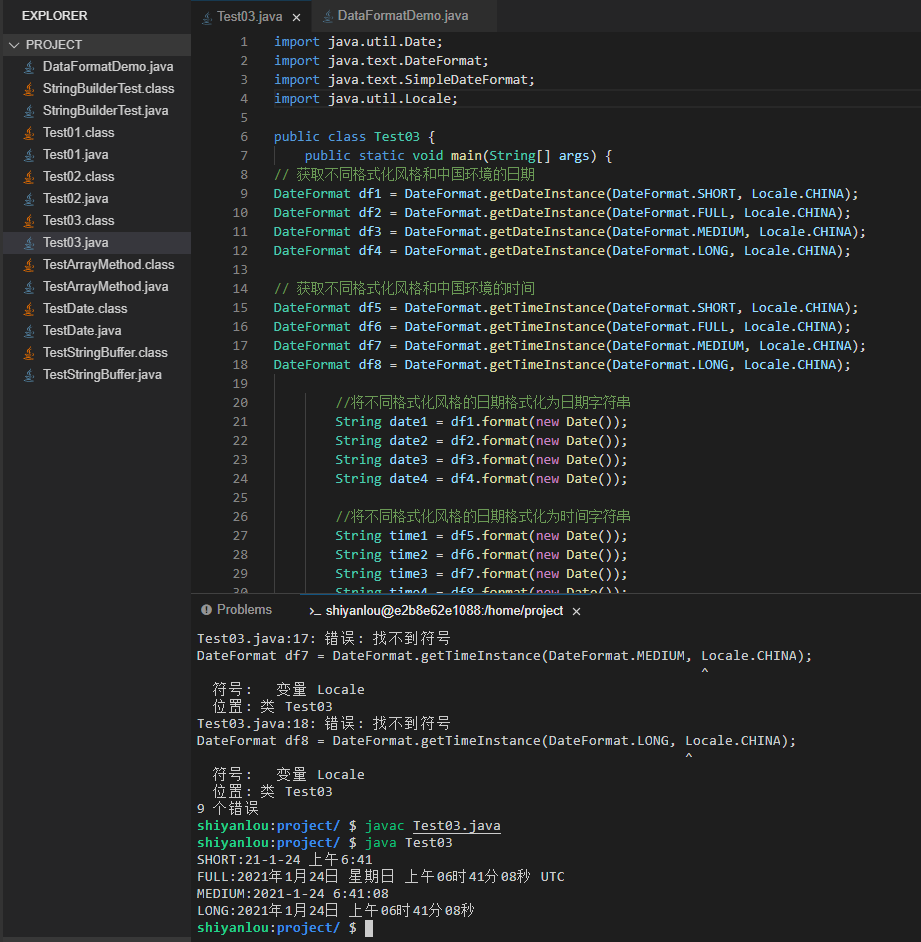921x942 pixels.
Task: Click the 'Test03.java:17' error message in terminal
Action: 324,638
